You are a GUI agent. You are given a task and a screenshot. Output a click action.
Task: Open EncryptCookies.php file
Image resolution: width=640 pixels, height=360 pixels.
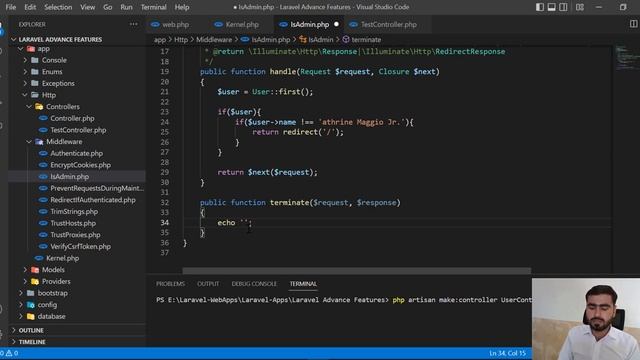click(80, 165)
